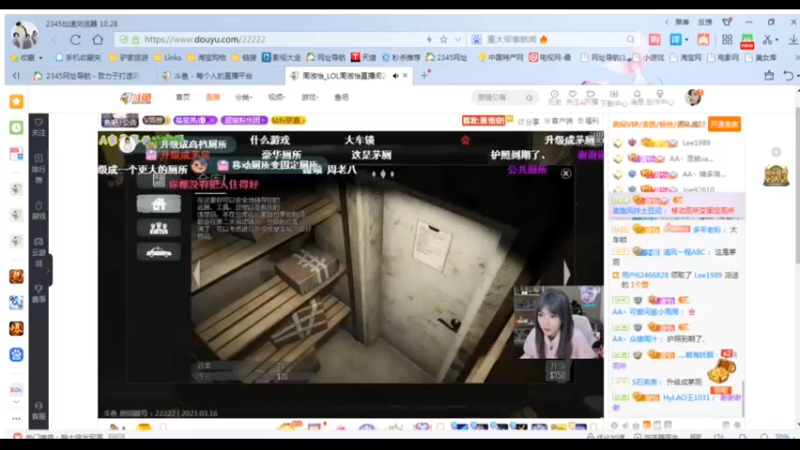This screenshot has height=450, width=800.
Task: Open the user profile avatar in Douyu header
Action: [x=693, y=97]
